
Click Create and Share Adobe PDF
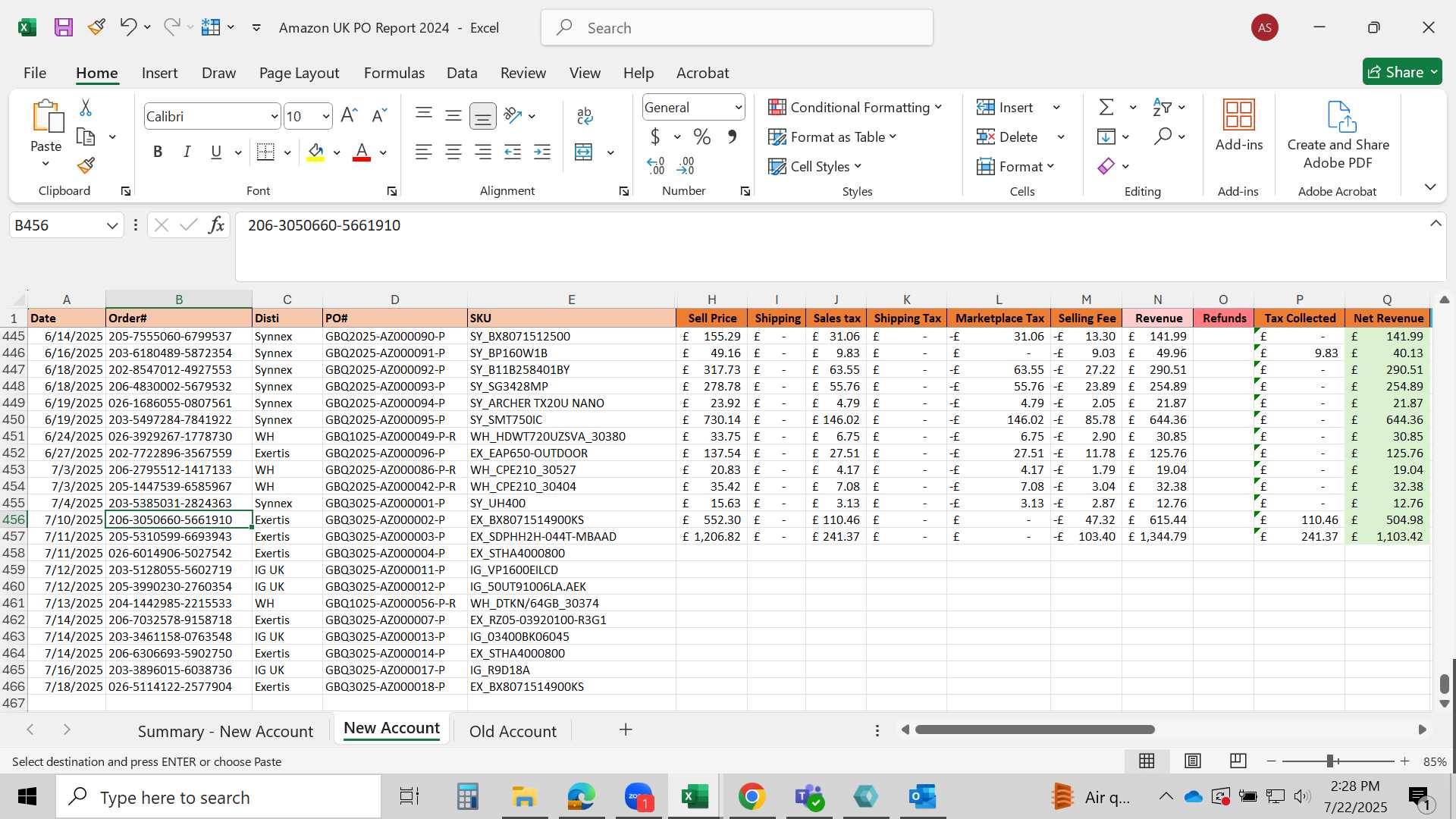click(x=1338, y=135)
